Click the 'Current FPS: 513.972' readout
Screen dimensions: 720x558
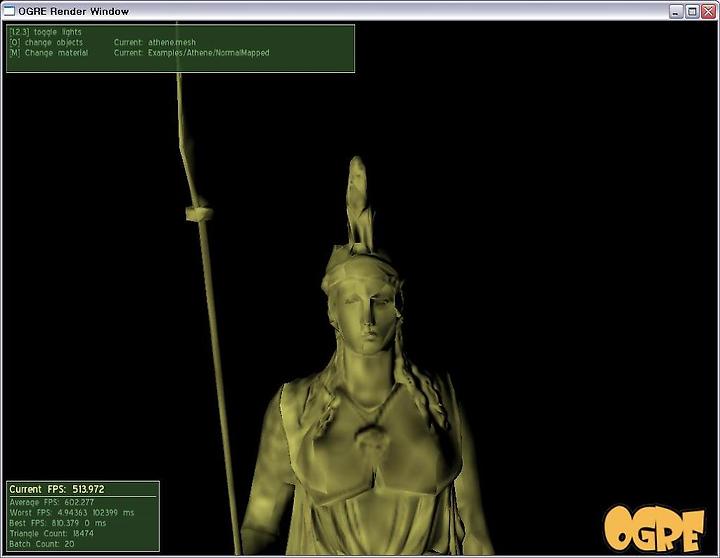[57, 489]
